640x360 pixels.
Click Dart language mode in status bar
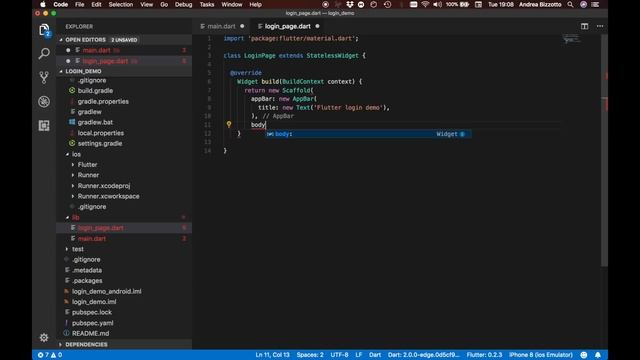click(375, 355)
